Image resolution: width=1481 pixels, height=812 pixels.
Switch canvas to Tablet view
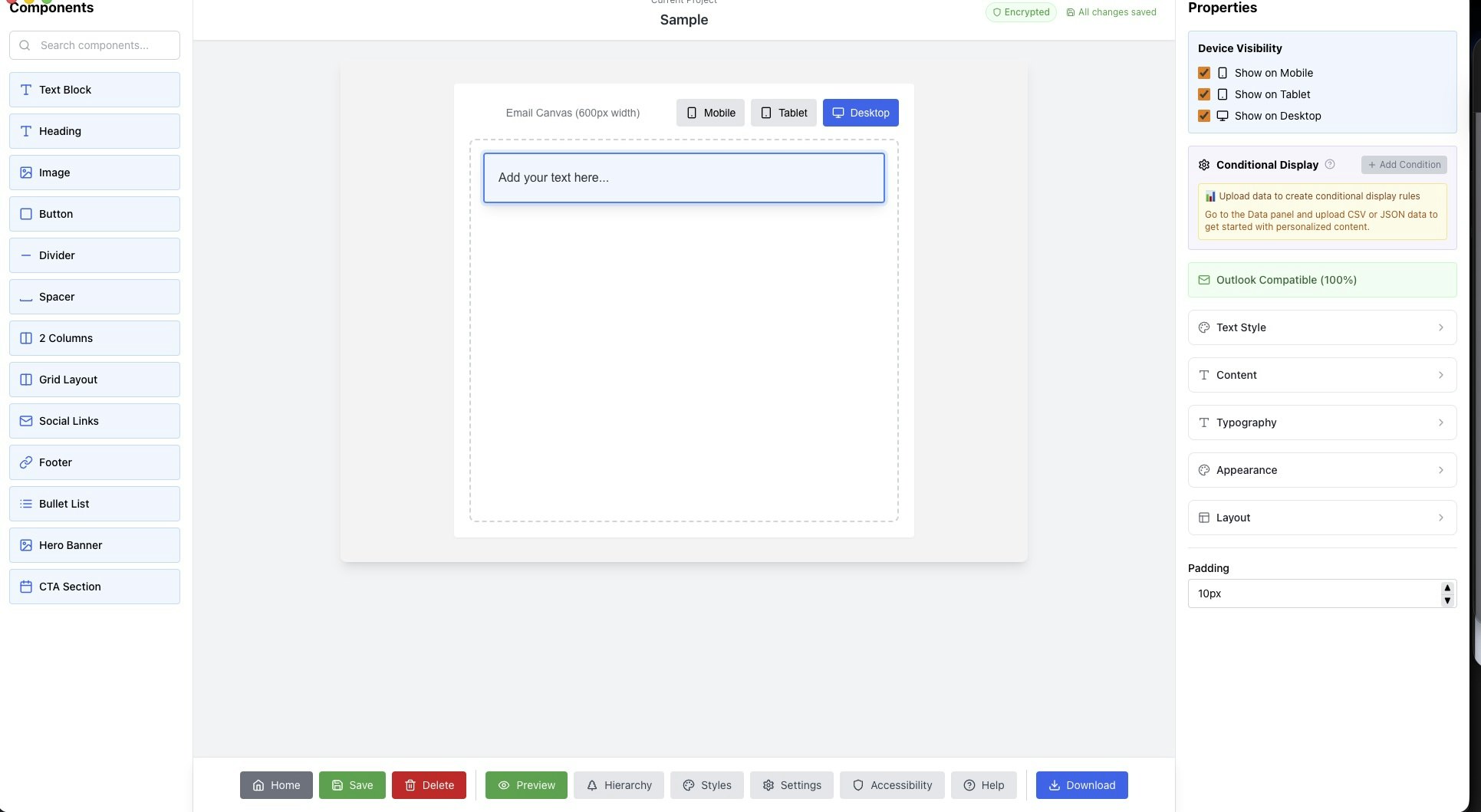point(783,112)
